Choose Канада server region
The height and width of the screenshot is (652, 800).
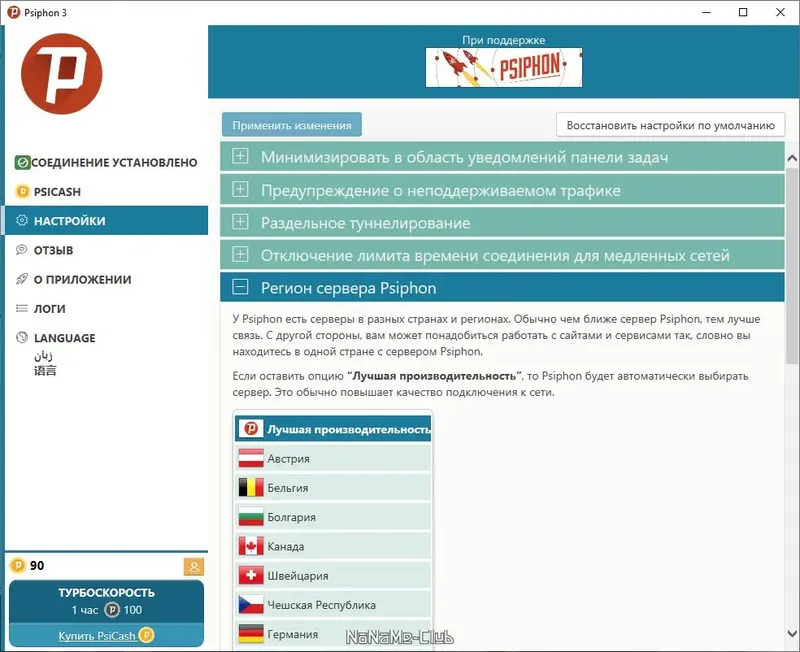coord(333,546)
